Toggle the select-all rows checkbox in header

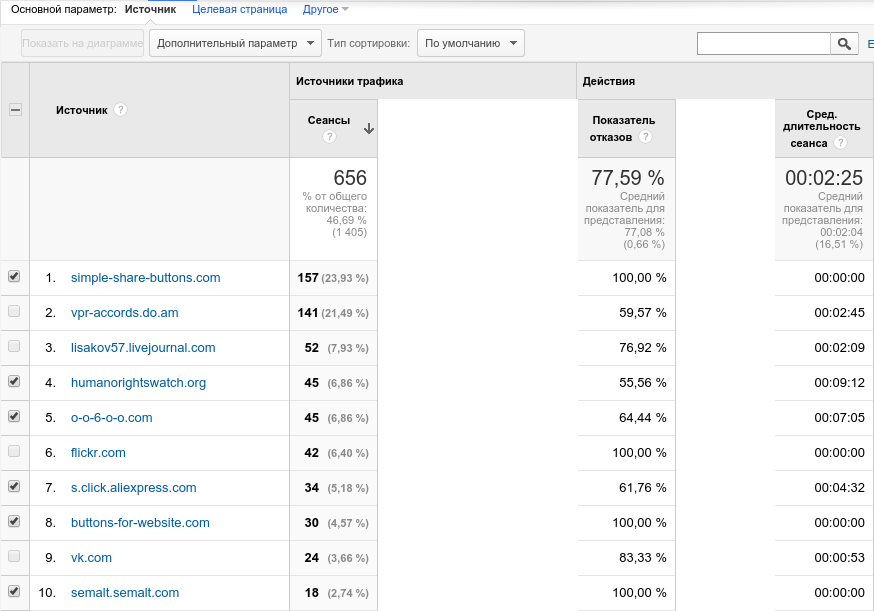(16, 110)
